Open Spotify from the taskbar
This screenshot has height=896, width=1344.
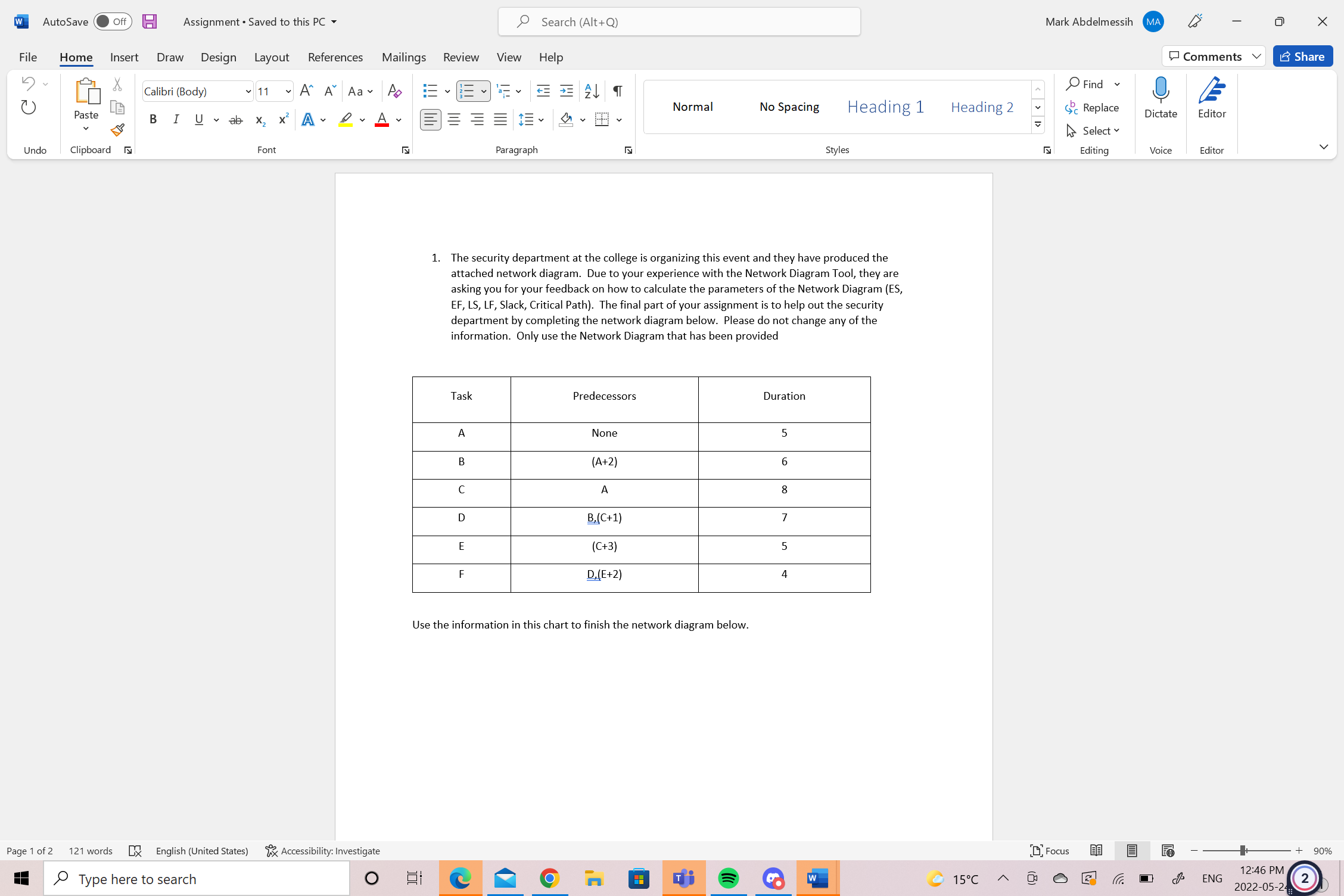728,878
